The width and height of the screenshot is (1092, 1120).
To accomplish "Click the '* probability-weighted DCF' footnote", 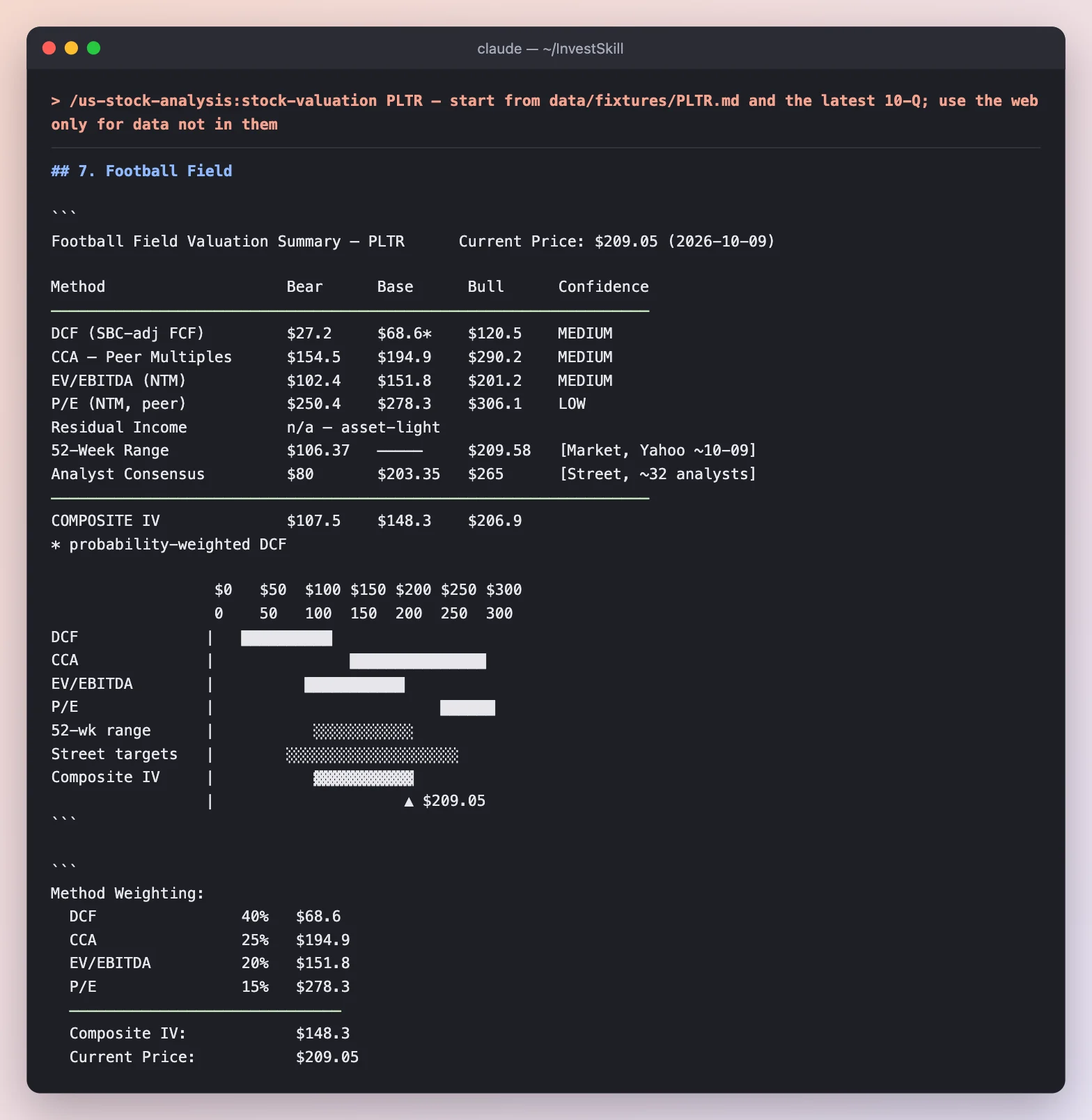I will tap(169, 545).
